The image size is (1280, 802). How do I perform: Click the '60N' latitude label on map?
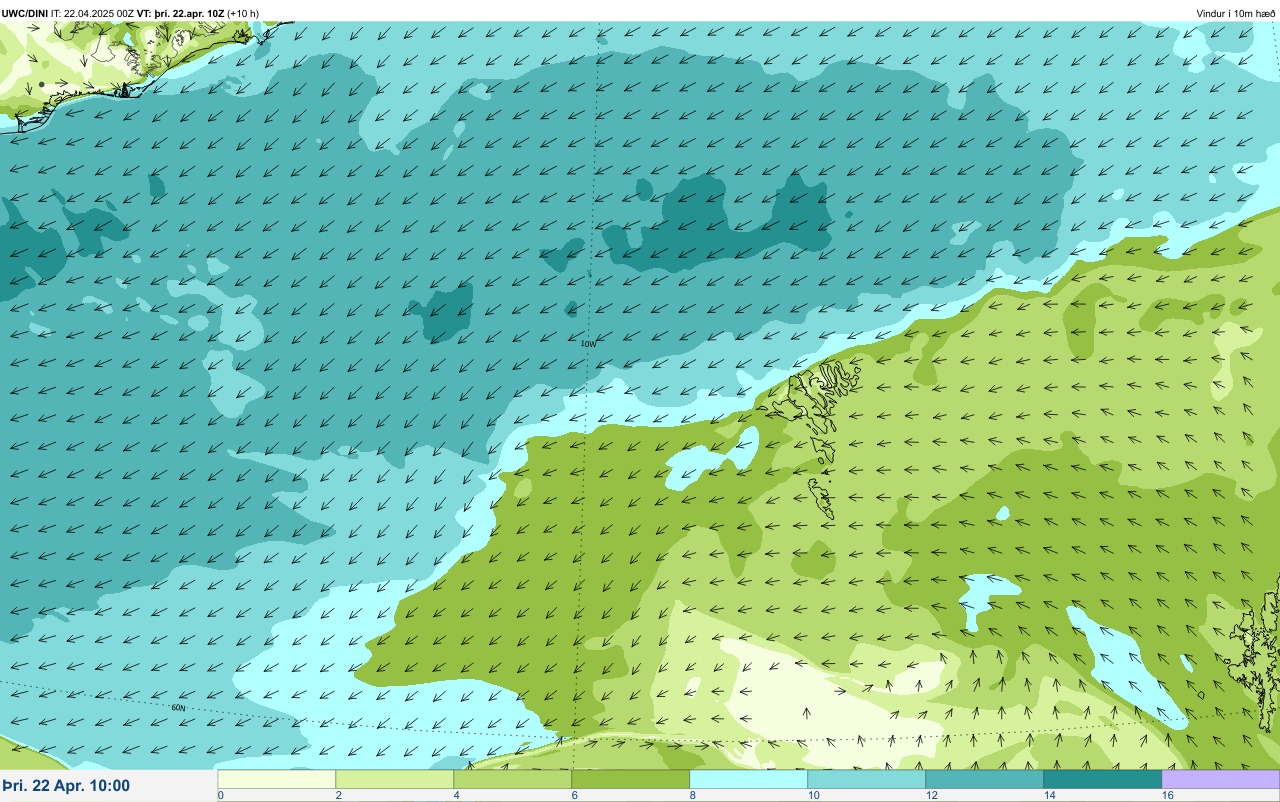178,707
